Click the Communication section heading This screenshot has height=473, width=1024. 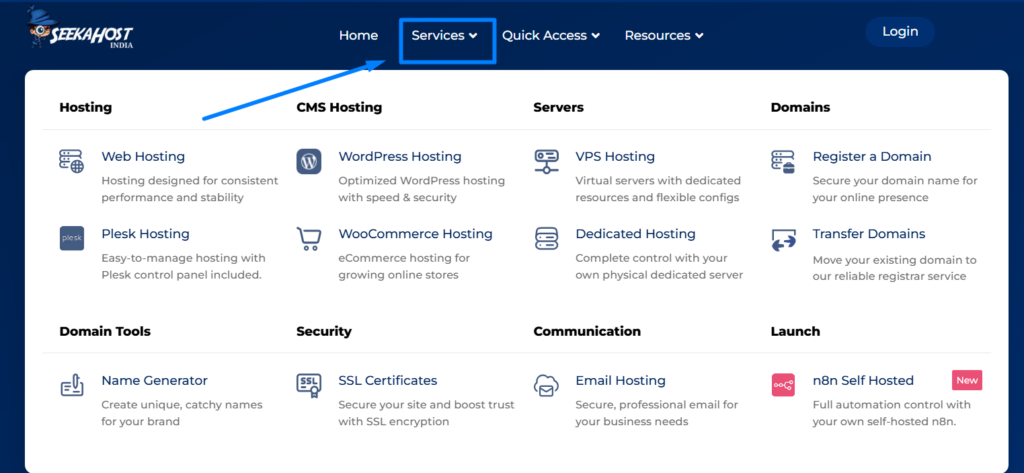[587, 331]
